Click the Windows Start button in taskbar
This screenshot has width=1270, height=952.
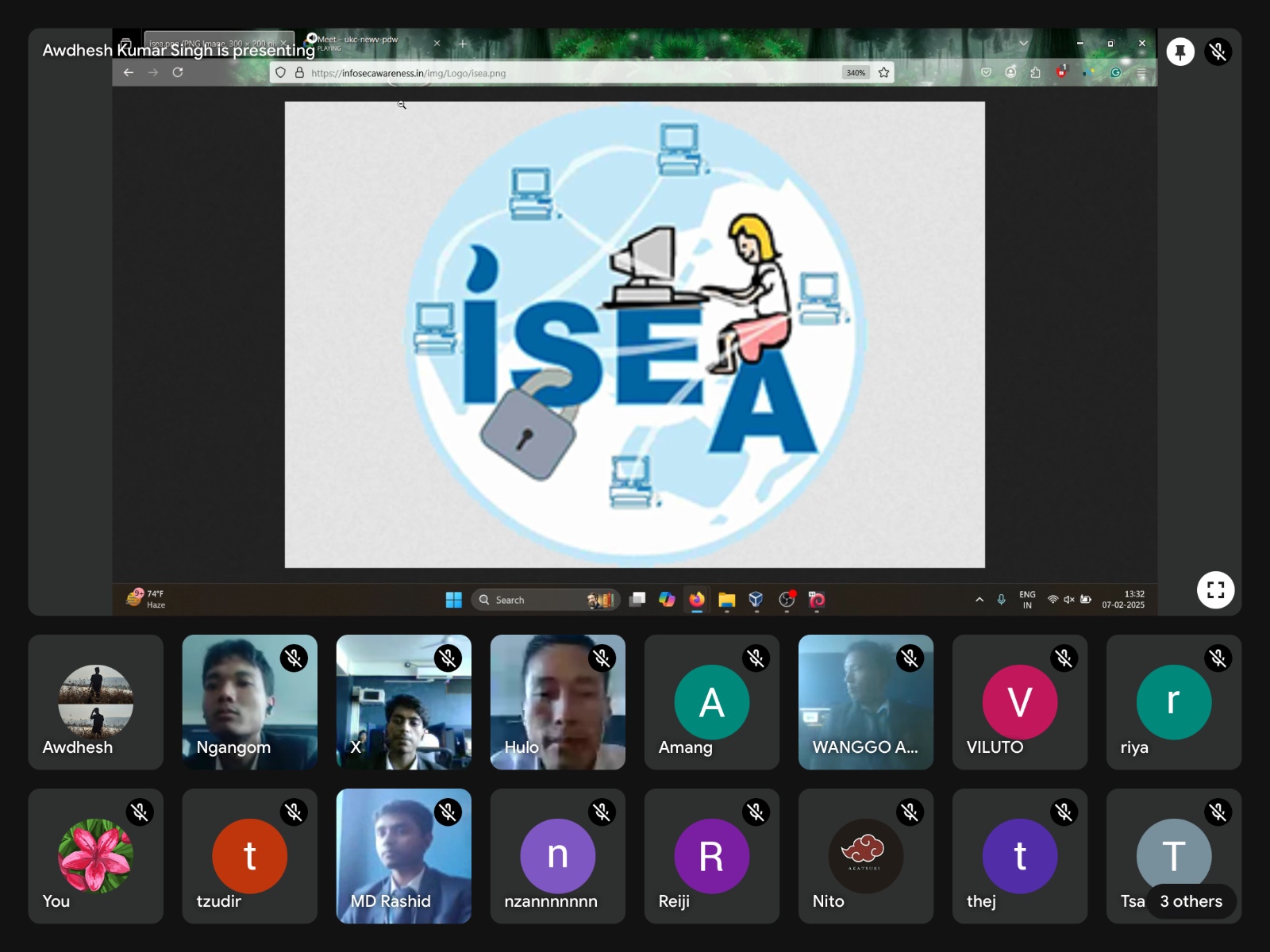[453, 600]
